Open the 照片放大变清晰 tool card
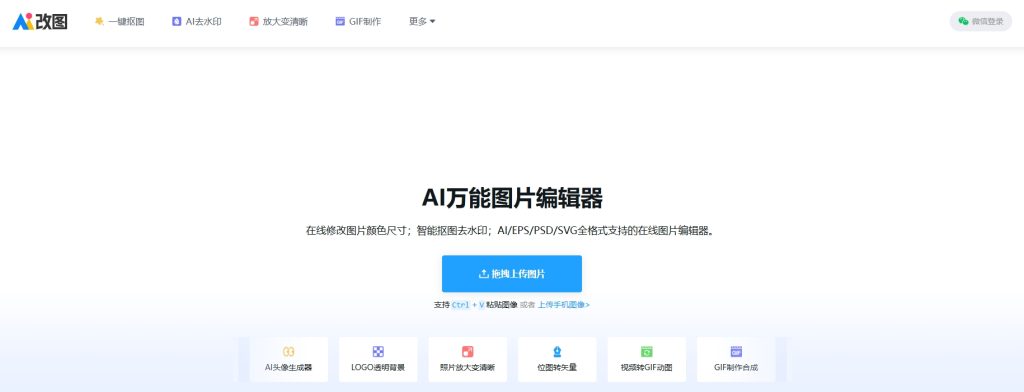The image size is (1024, 392). tap(468, 359)
